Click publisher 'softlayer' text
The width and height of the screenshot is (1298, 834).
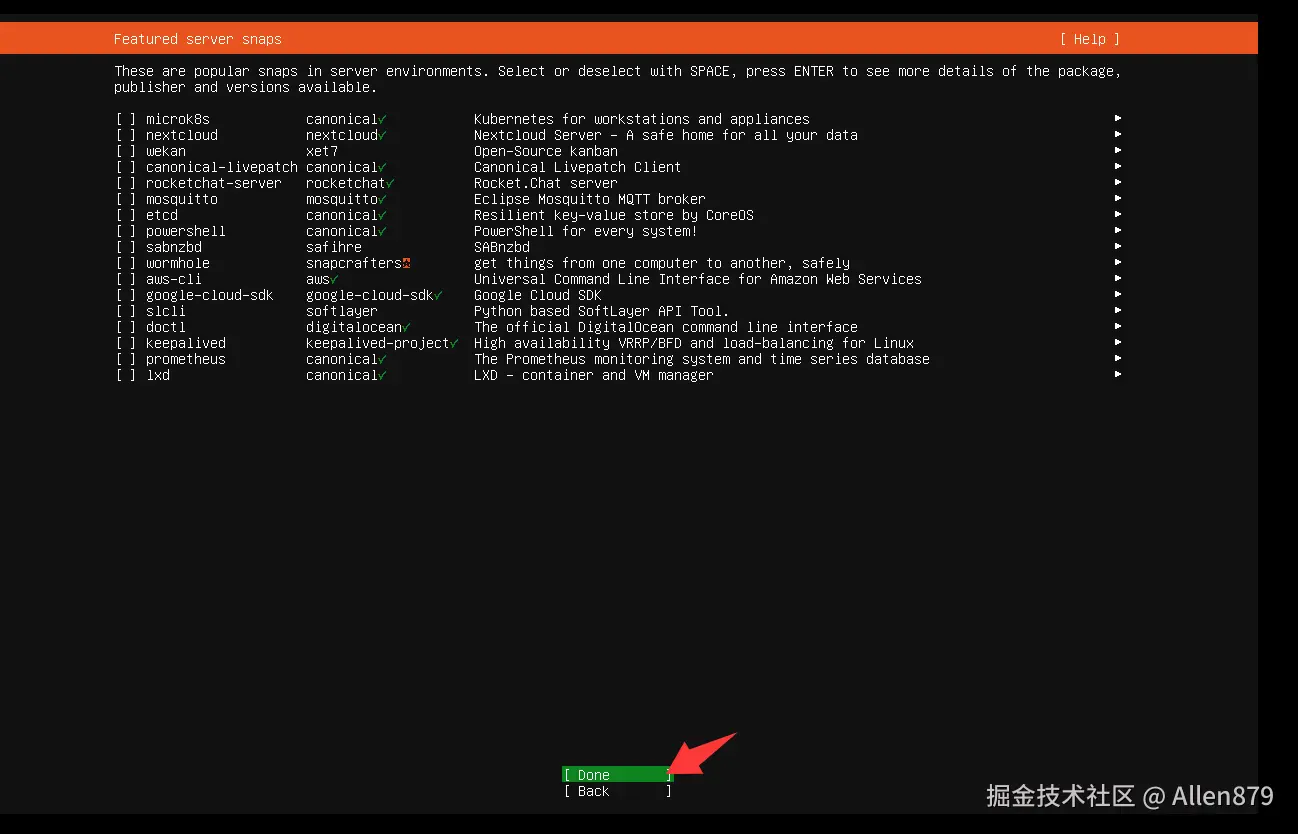342,311
